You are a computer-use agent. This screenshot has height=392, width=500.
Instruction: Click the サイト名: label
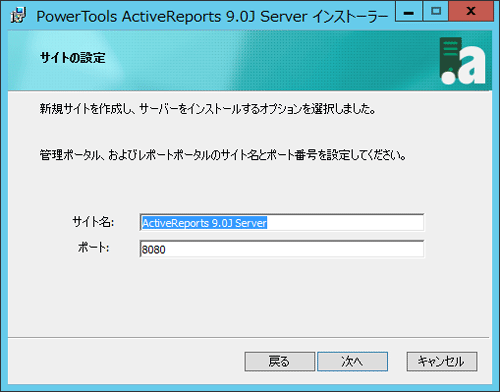pyautogui.click(x=93, y=222)
